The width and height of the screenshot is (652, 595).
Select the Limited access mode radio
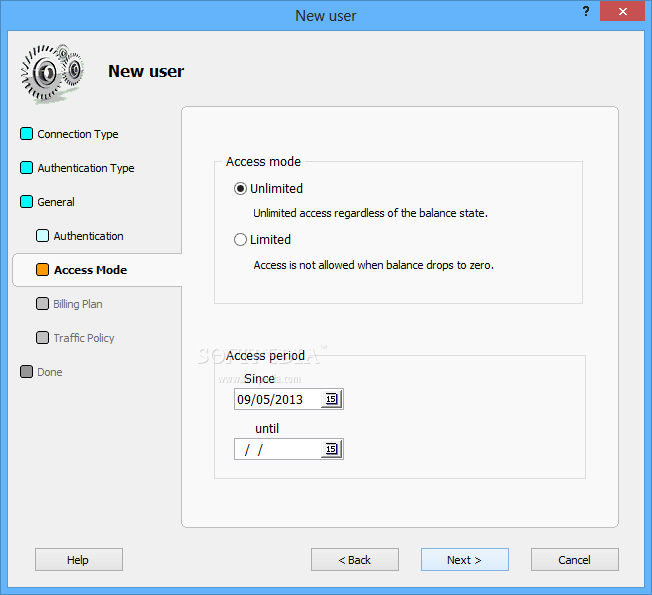tap(240, 239)
